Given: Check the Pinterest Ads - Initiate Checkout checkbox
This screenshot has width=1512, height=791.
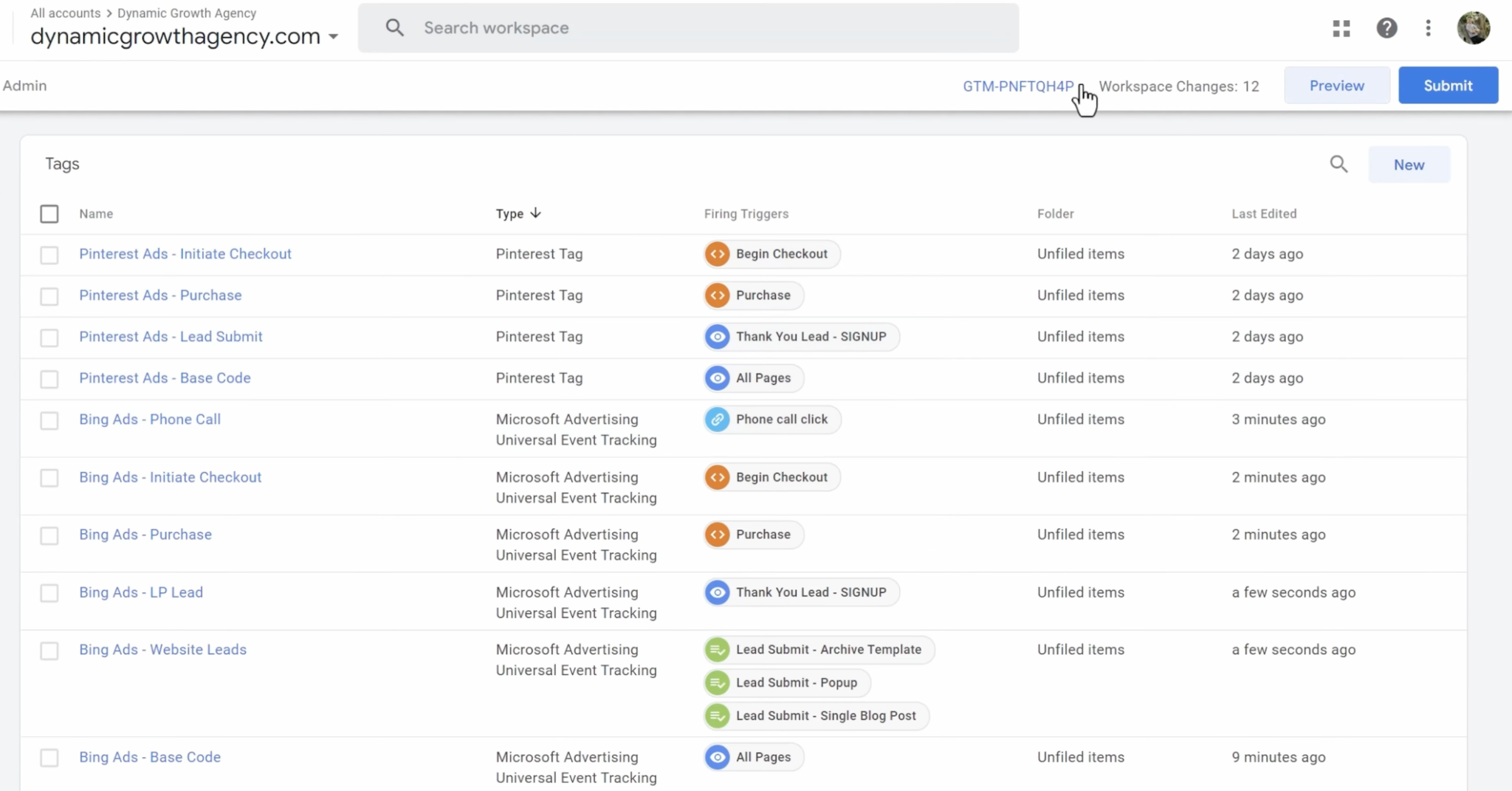Looking at the screenshot, I should tap(49, 255).
